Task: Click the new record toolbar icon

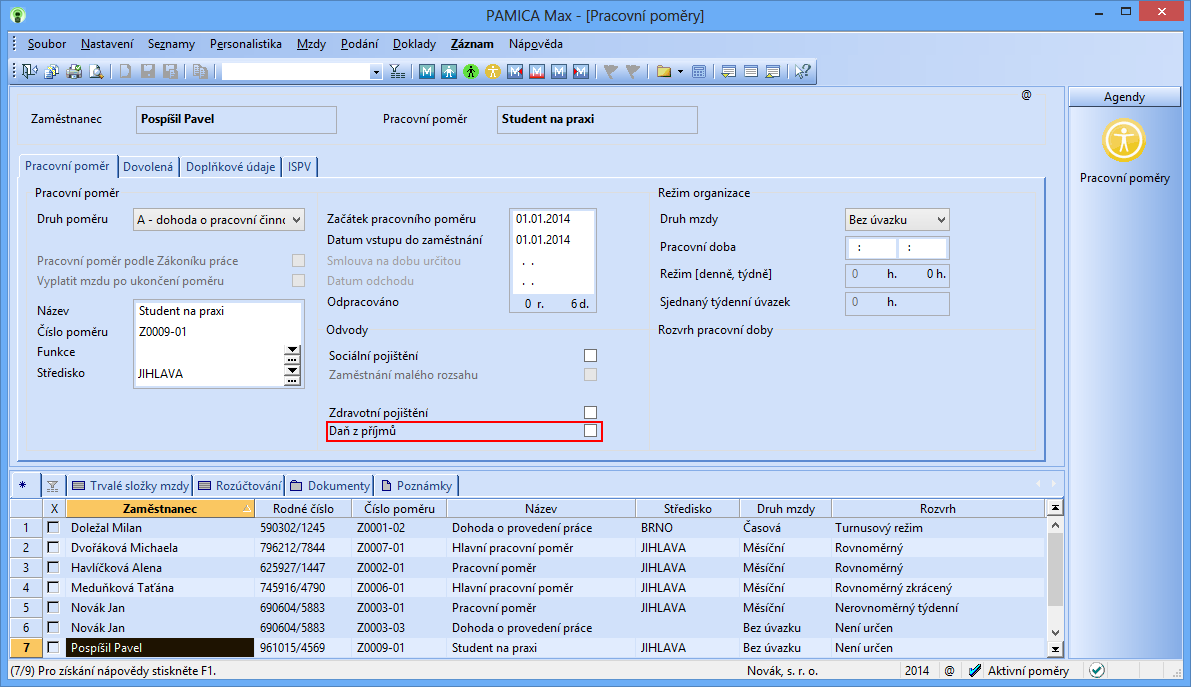Action: pyautogui.click(x=125, y=71)
